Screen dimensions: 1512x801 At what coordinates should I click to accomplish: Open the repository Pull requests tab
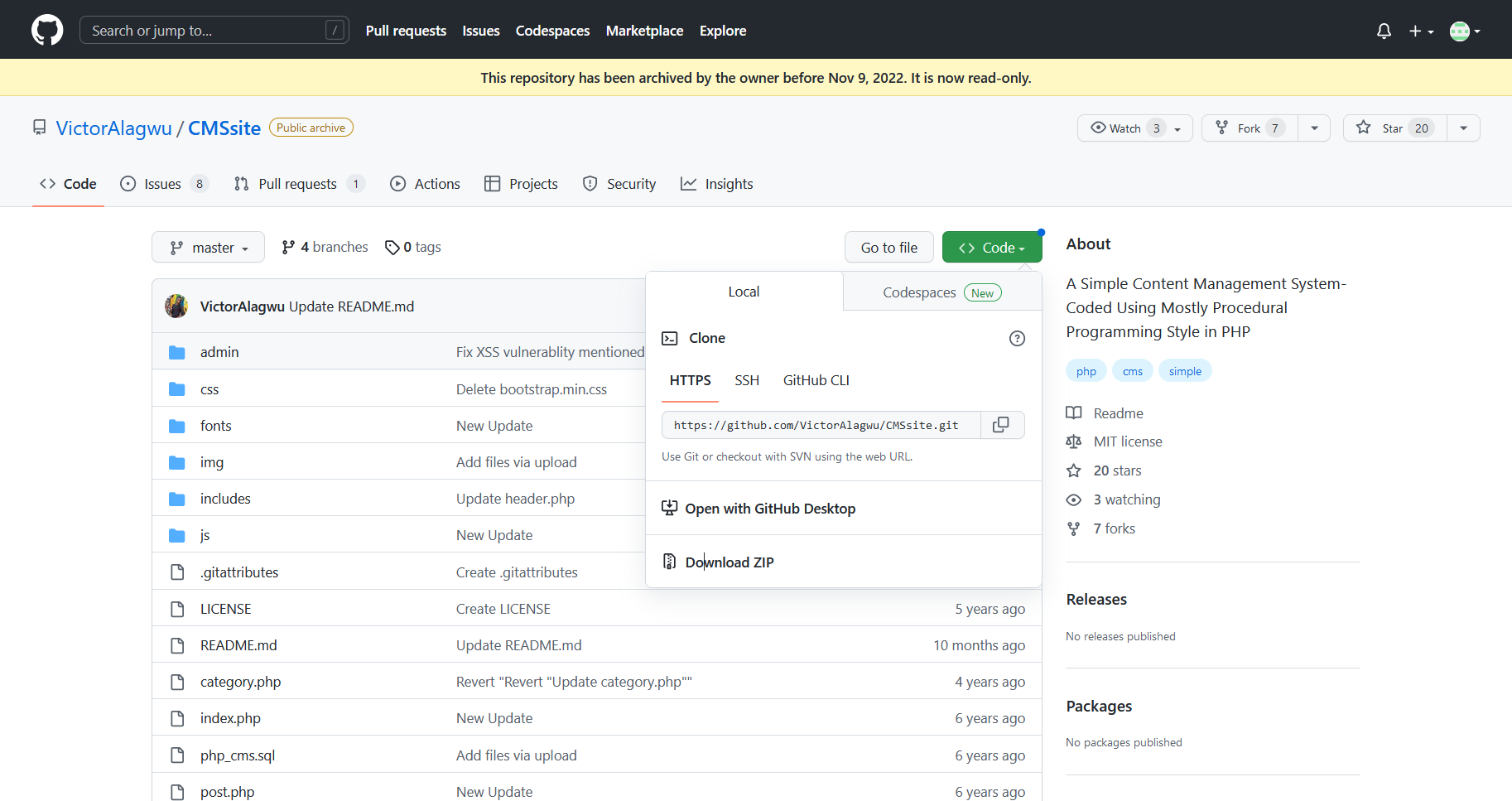coord(299,184)
